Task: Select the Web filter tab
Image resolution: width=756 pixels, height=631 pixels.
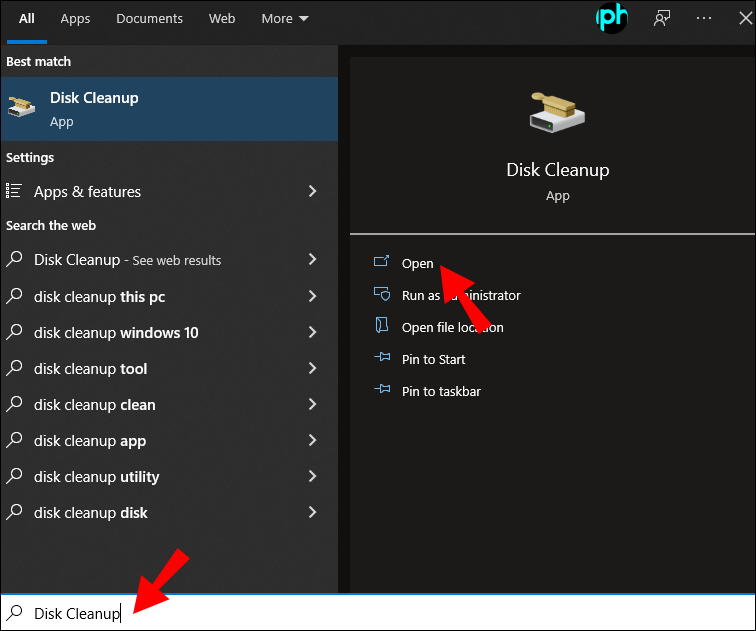Action: (222, 18)
